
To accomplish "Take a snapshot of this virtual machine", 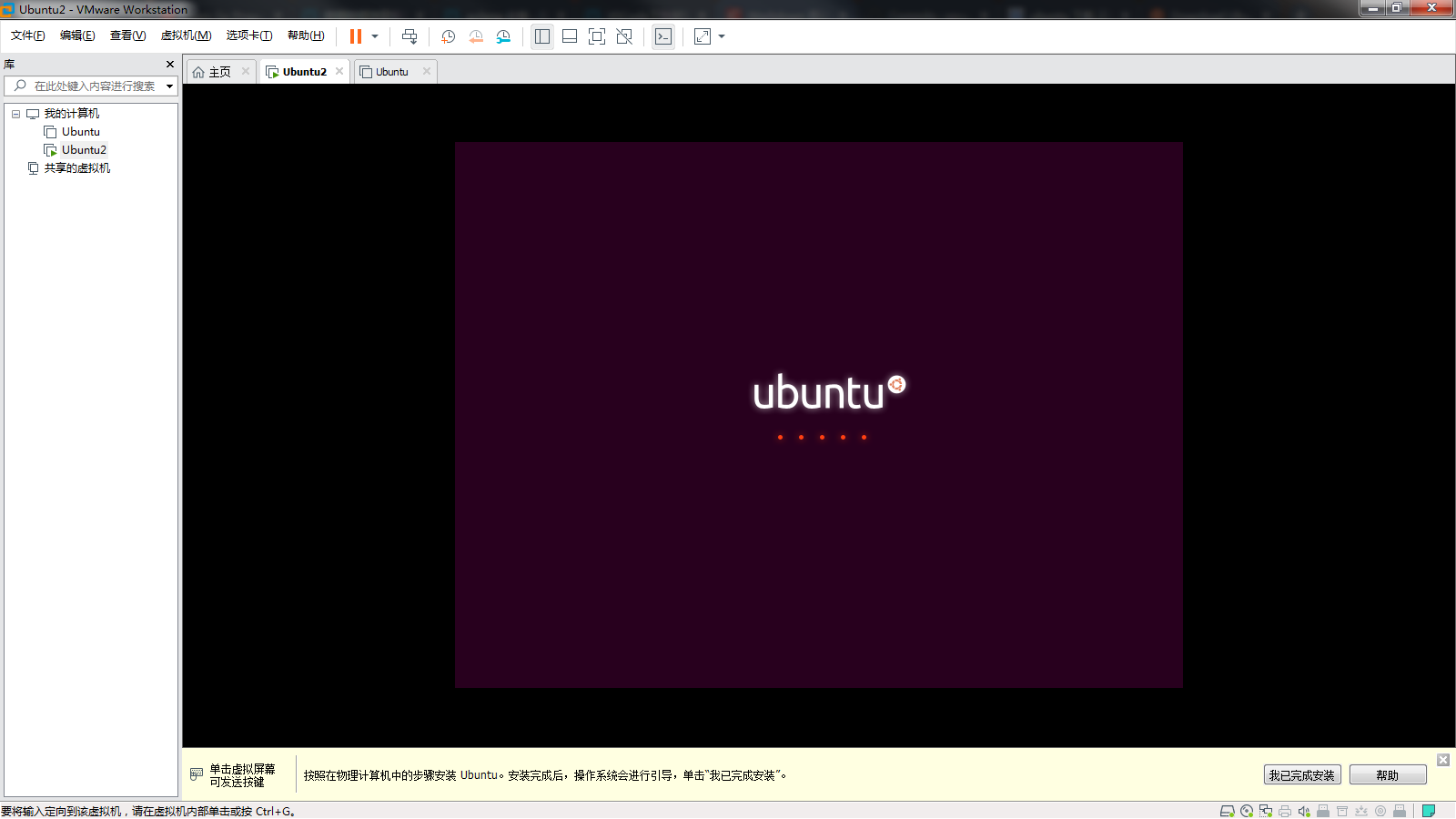I will (x=448, y=36).
